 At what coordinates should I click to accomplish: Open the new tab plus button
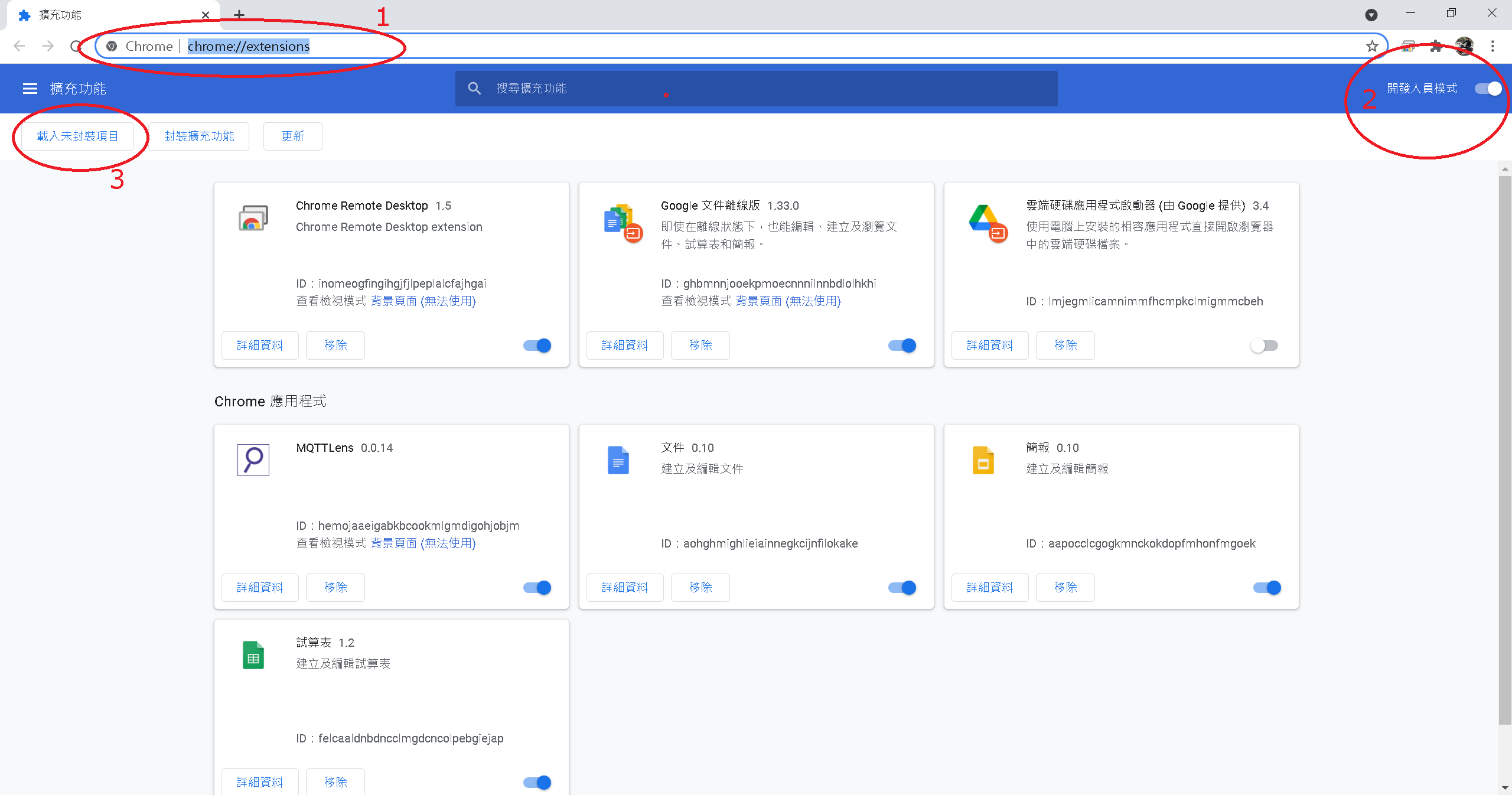[x=239, y=15]
